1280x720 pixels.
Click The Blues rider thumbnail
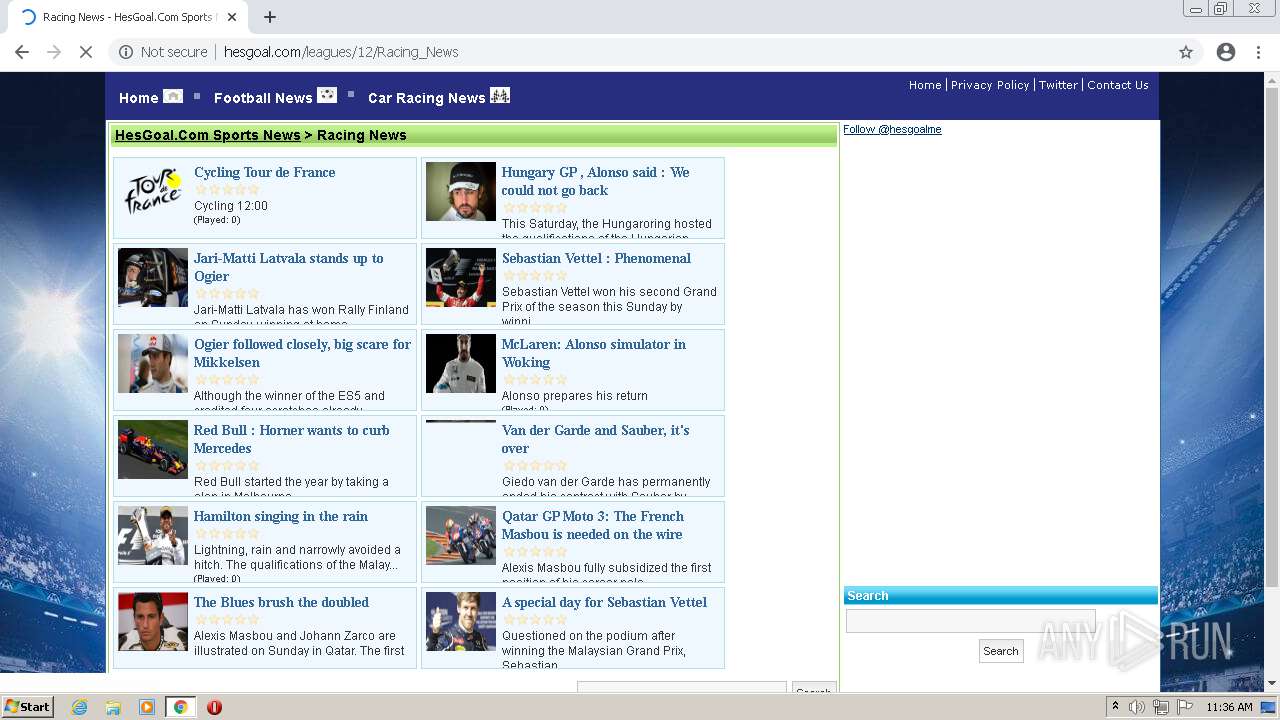click(153, 621)
